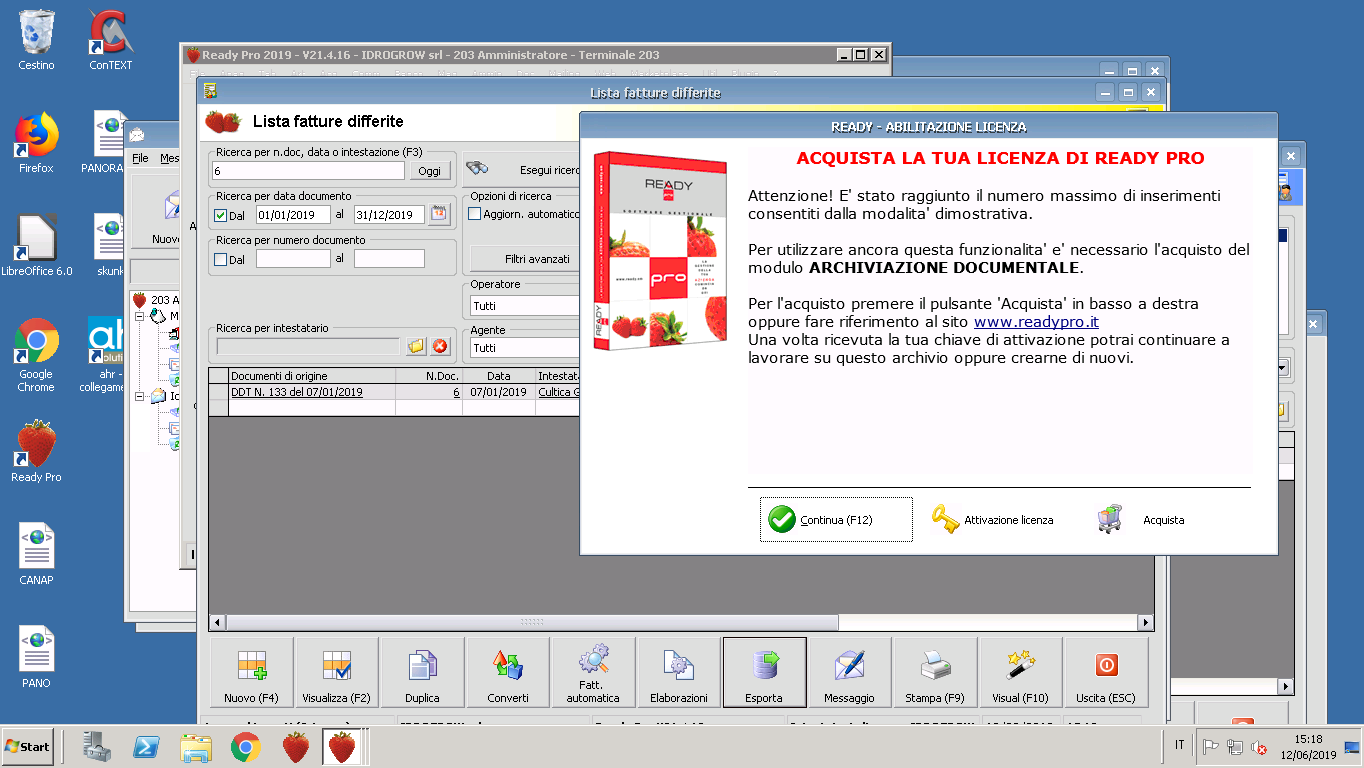Image resolution: width=1364 pixels, height=768 pixels.
Task: Open File menu in the background mail window
Action: coord(140,158)
